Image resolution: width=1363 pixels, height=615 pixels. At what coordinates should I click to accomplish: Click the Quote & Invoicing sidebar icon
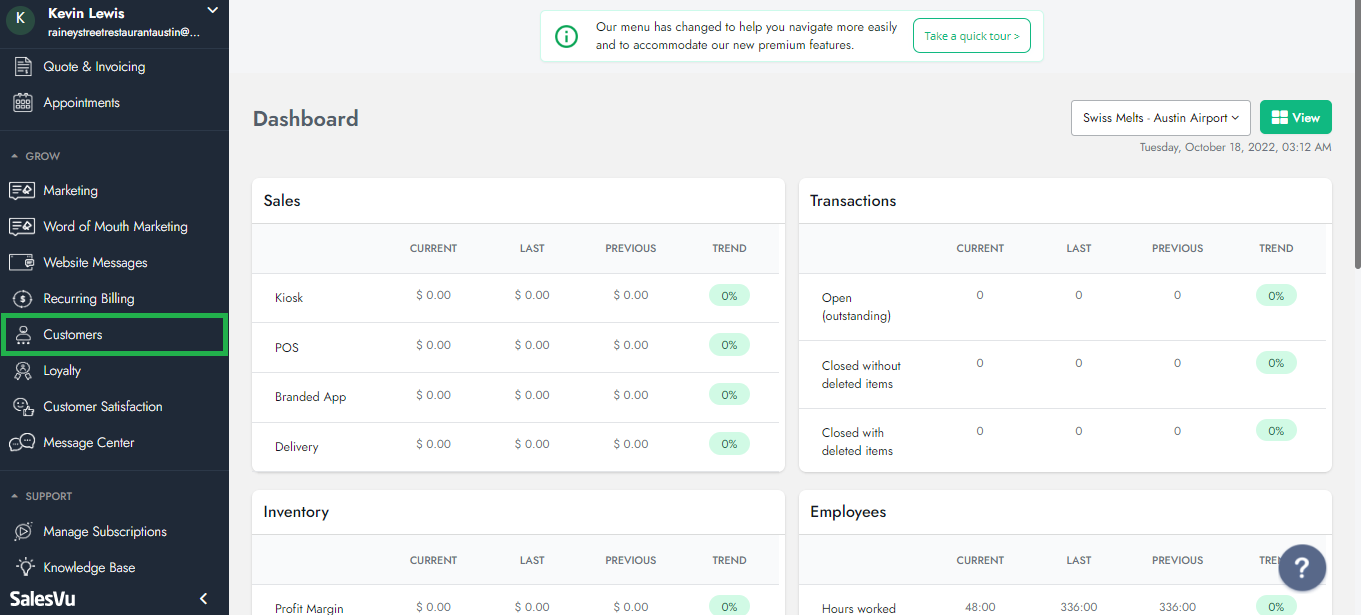22,67
